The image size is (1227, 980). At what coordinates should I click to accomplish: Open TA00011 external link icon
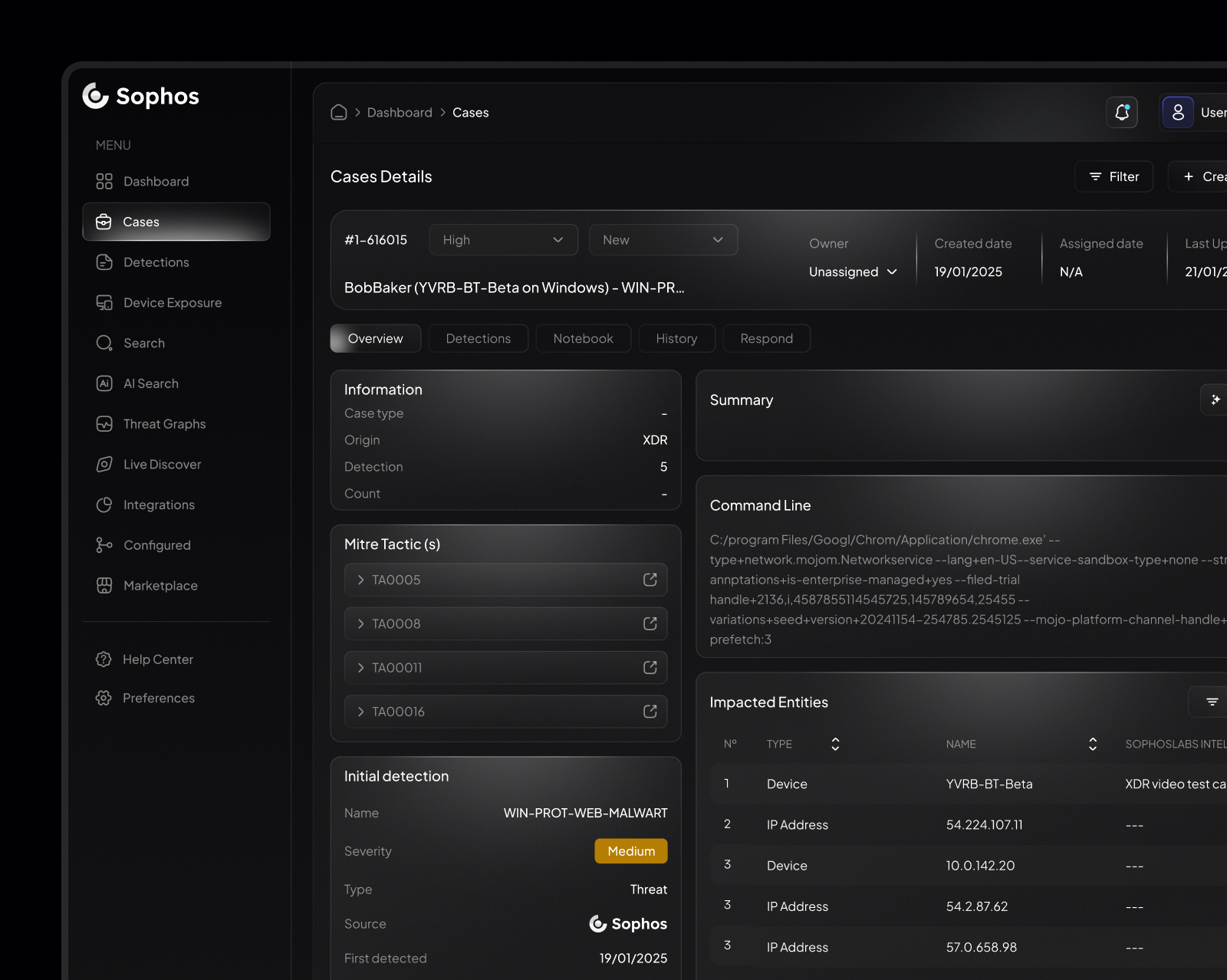[x=650, y=668]
